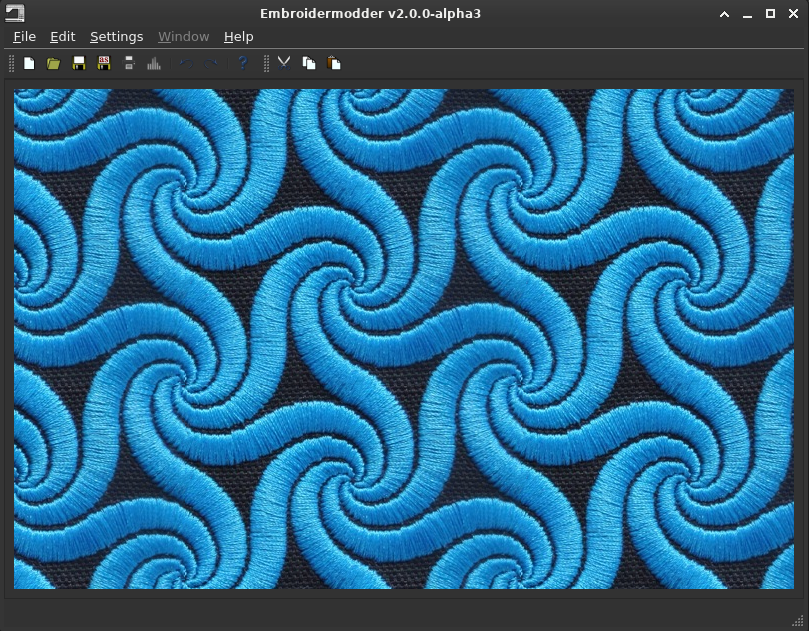Paste the clipboard with the paste icon
The image size is (809, 631).
334,63
